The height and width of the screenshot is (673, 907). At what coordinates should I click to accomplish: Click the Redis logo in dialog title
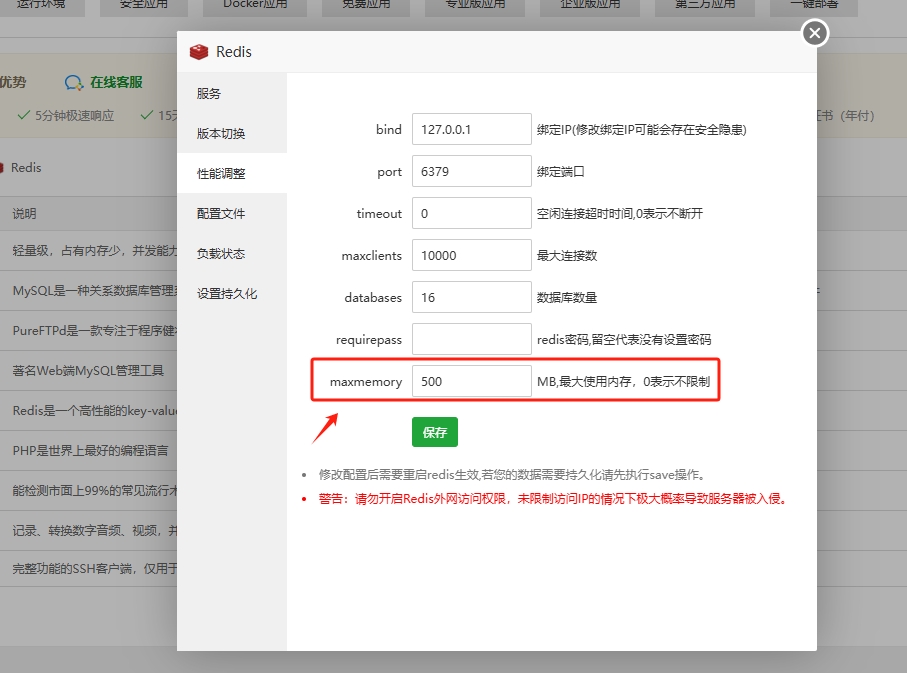199,52
